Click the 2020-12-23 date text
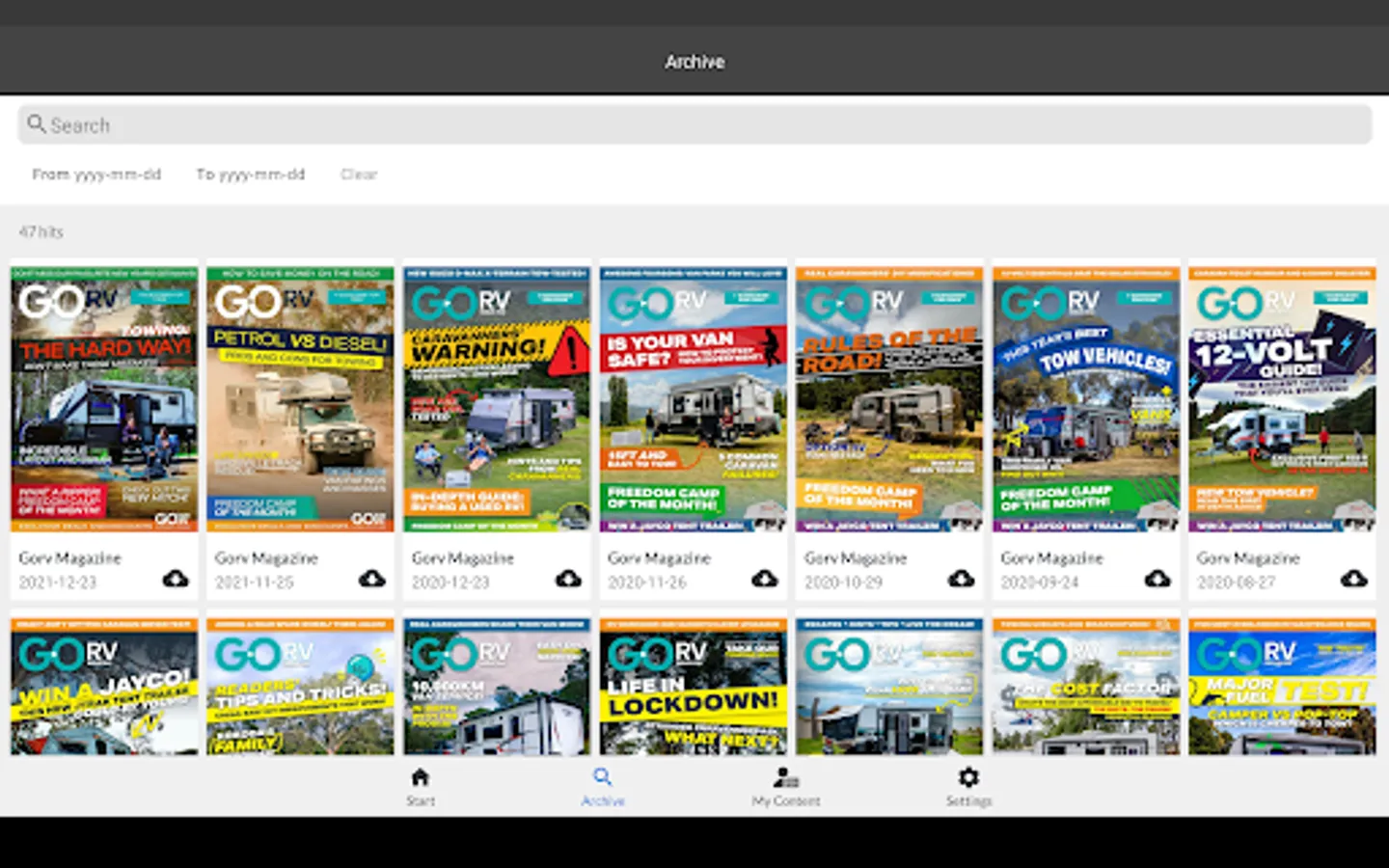Screen dimensions: 1389x868 tap(450, 583)
